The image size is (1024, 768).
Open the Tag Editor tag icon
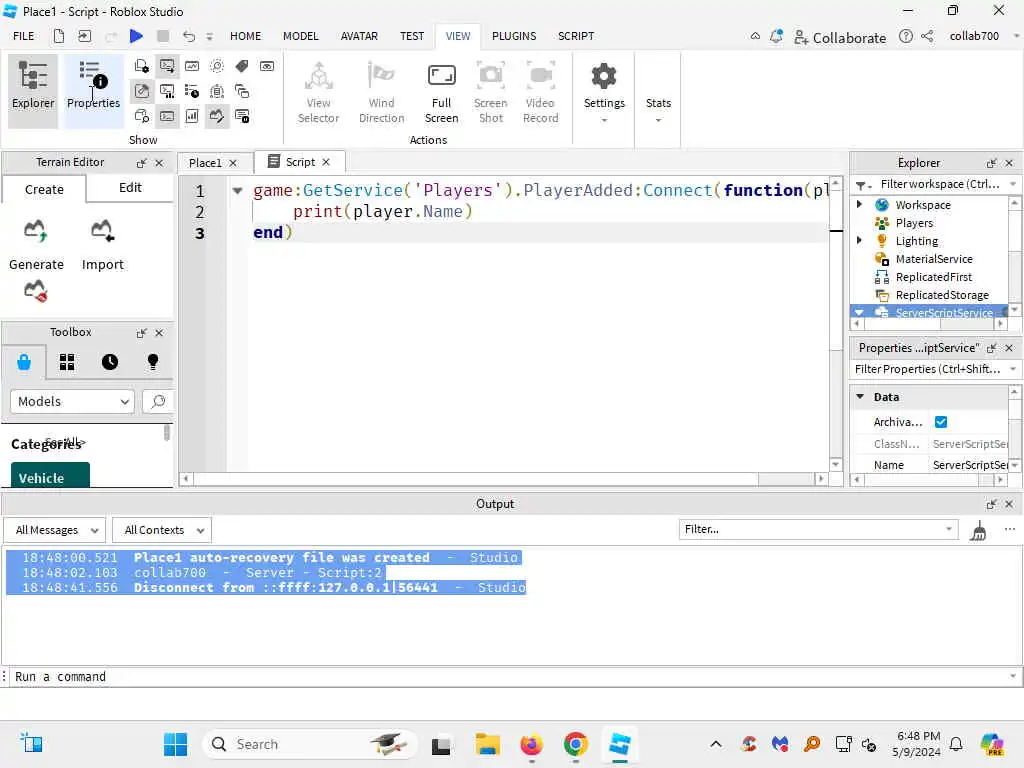tap(242, 66)
